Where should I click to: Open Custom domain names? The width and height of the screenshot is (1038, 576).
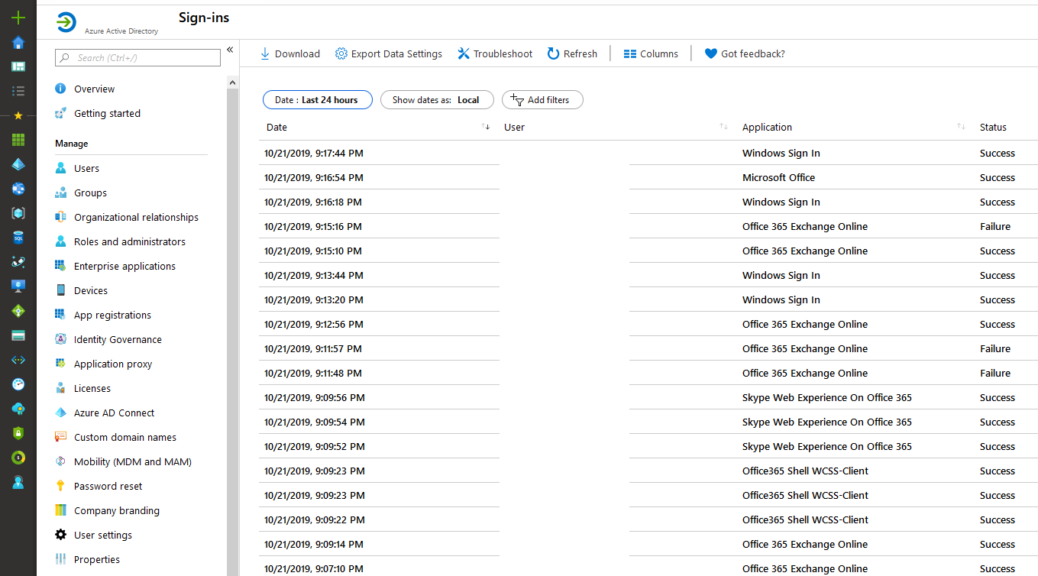coord(124,437)
